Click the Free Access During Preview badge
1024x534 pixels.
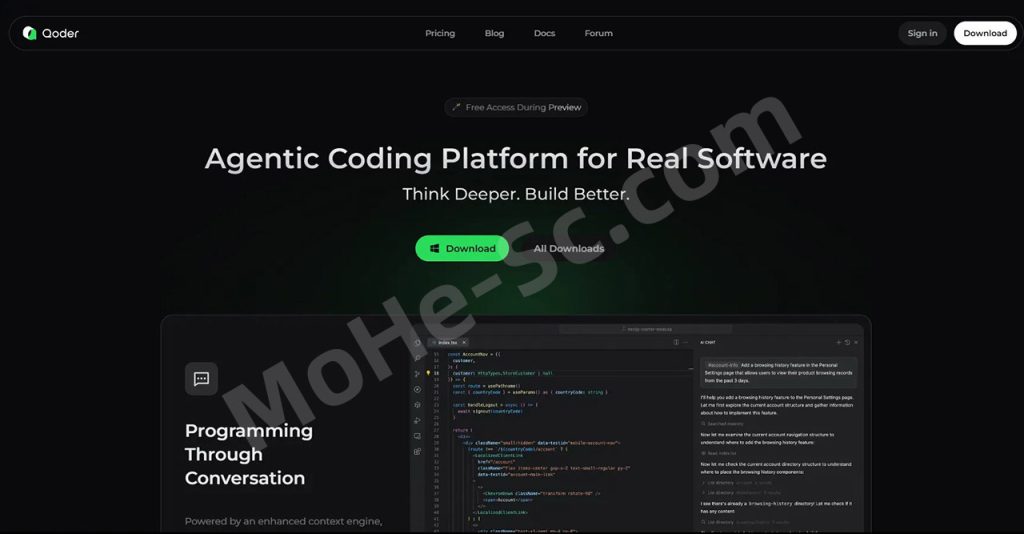(x=516, y=107)
